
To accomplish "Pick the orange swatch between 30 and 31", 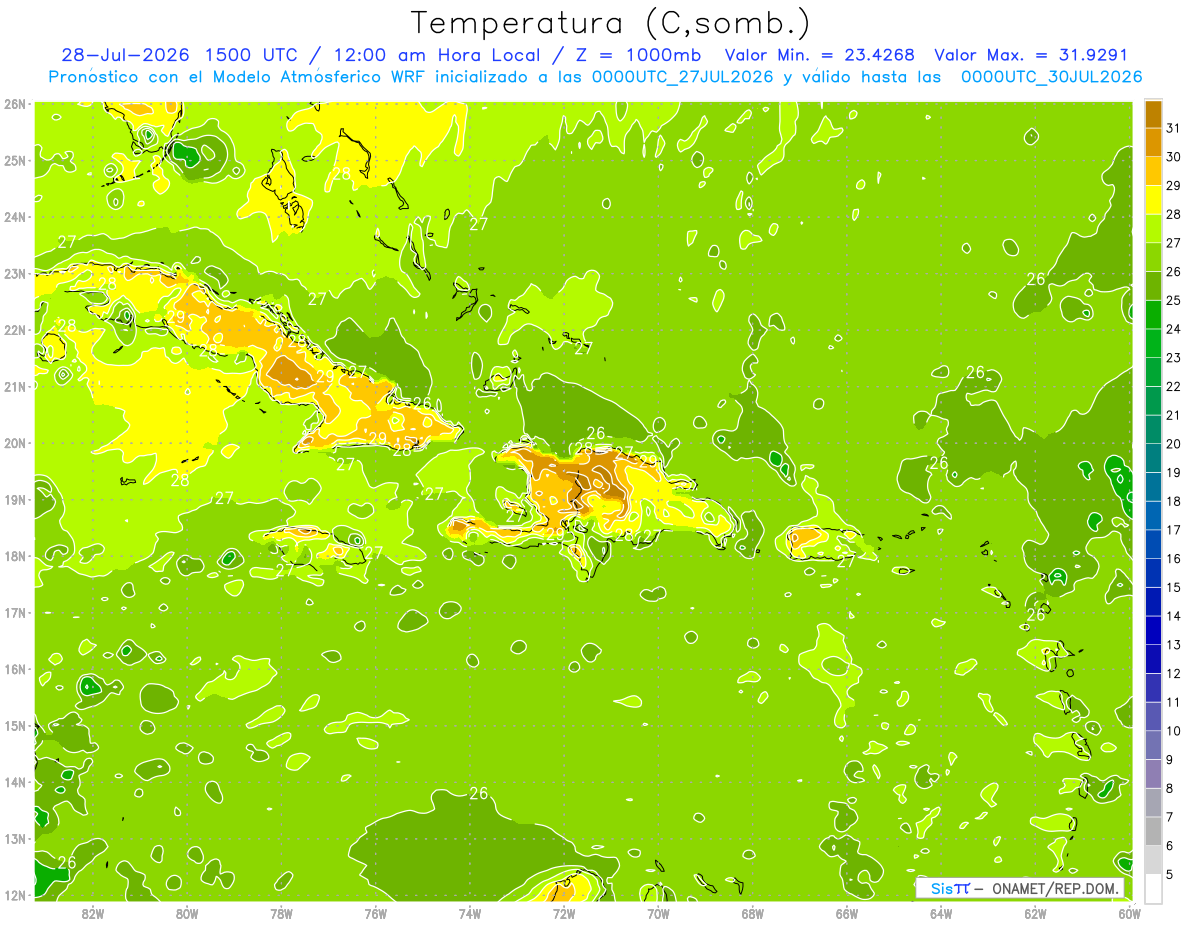I will [1154, 142].
